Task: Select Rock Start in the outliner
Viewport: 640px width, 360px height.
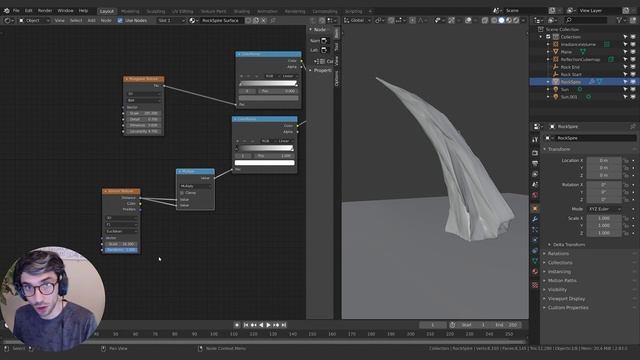Action: [571, 74]
